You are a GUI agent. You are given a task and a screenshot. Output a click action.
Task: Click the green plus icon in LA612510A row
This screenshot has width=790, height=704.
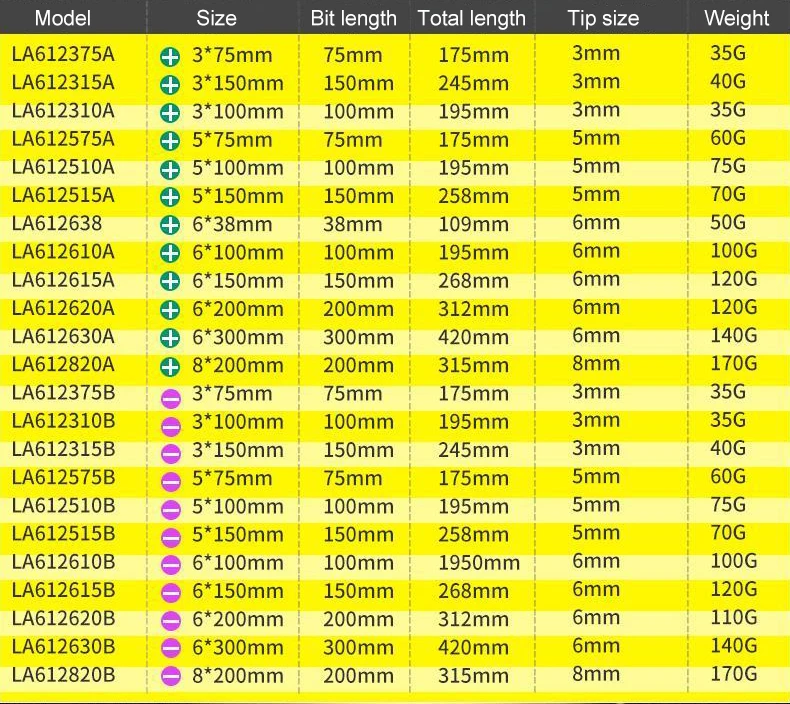(x=170, y=170)
